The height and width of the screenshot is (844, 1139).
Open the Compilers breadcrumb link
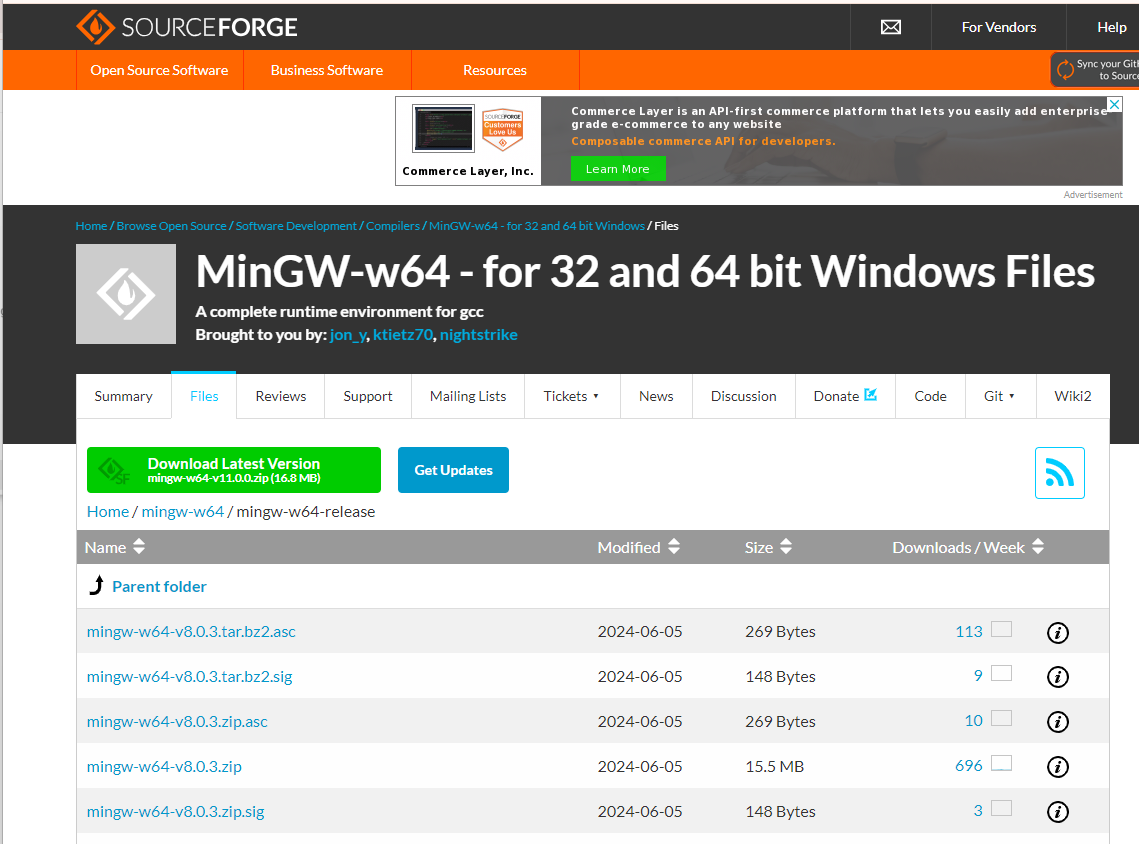[393, 226]
